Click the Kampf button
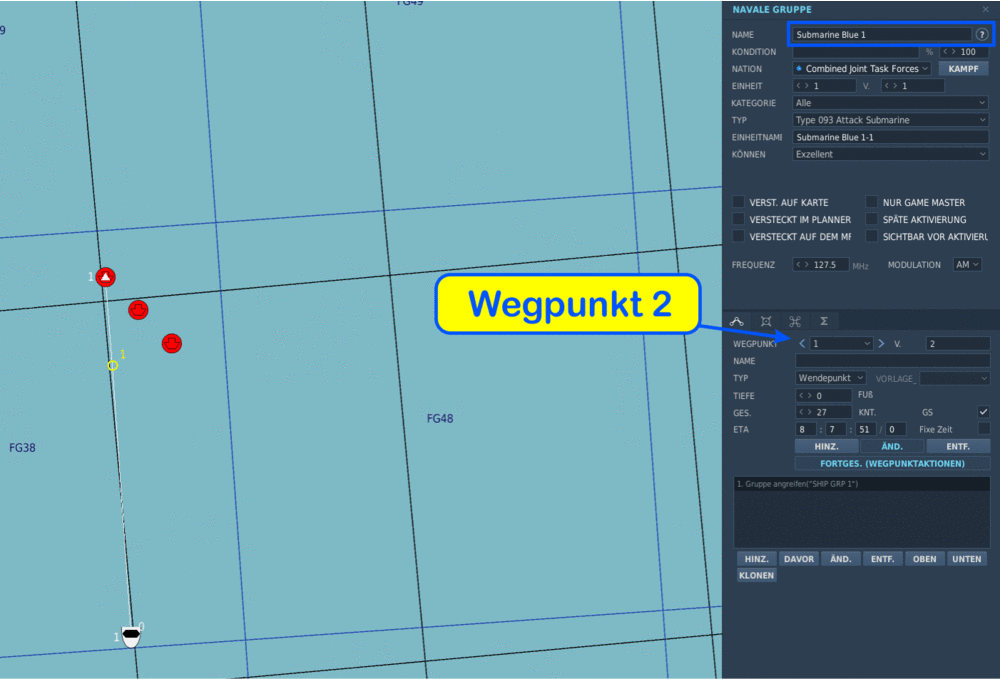 (963, 69)
